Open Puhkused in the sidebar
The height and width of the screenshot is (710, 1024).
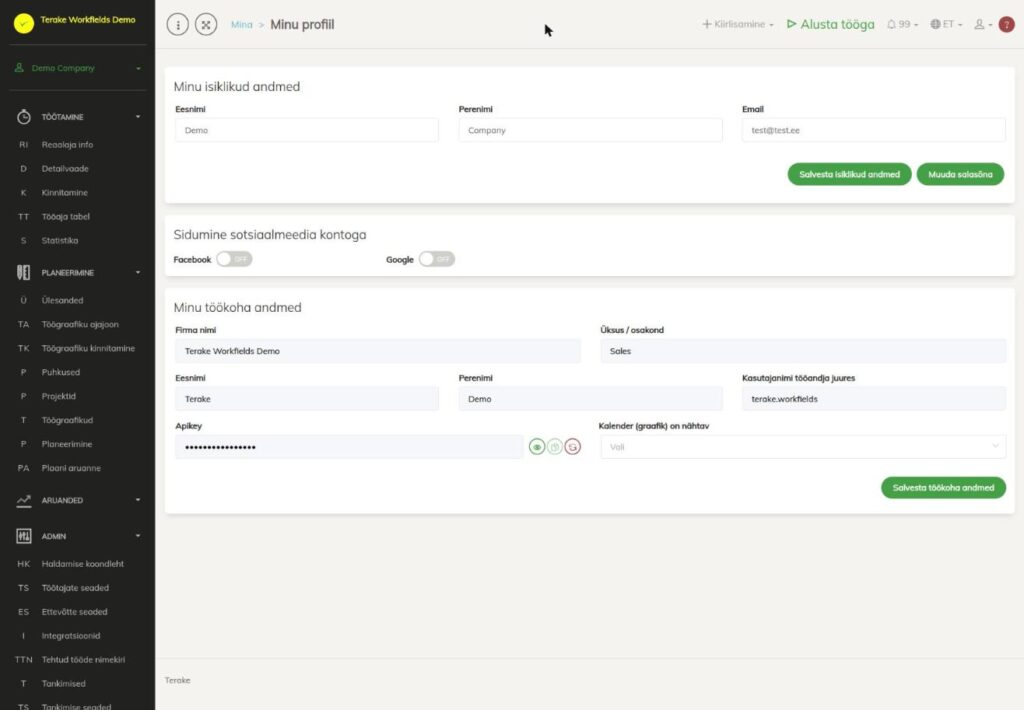[x=61, y=372]
